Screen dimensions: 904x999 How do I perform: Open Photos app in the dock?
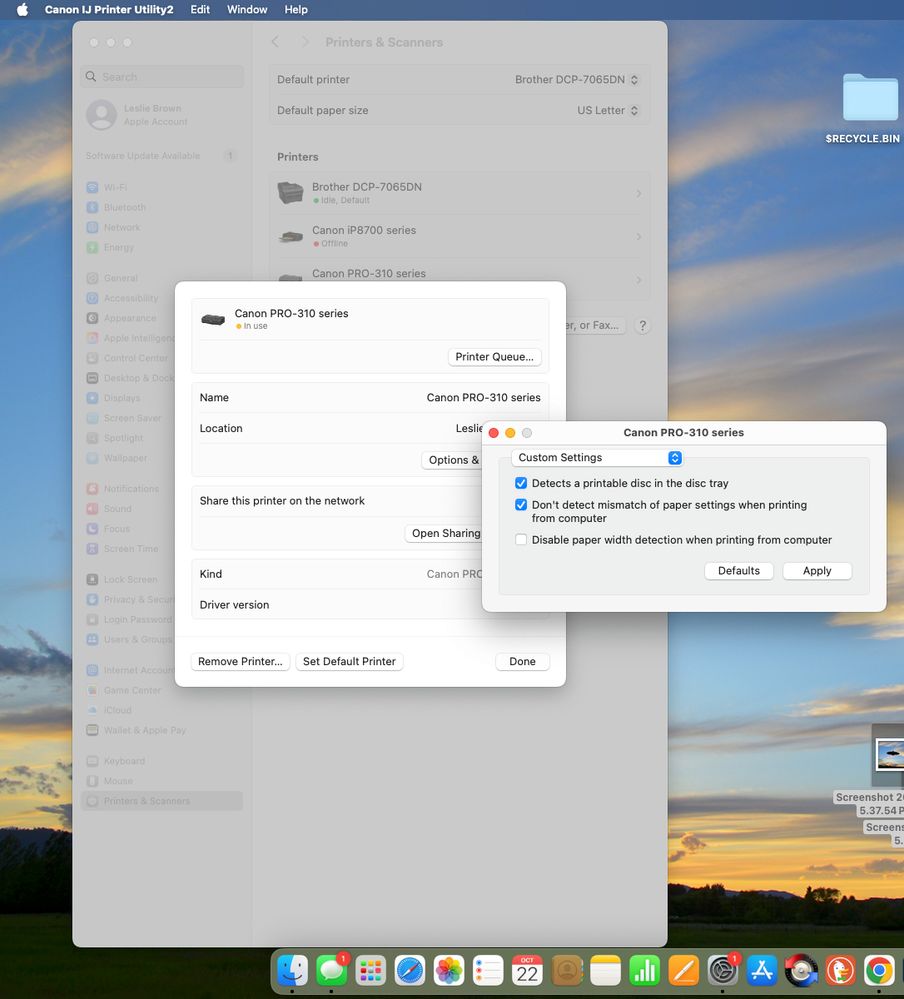point(449,969)
